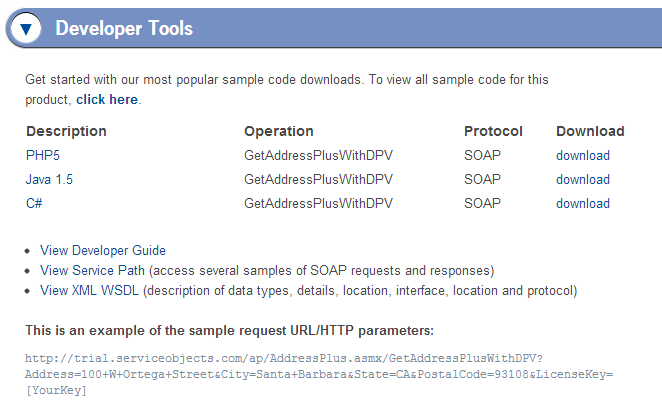Open View Developer Guide link
The image size is (662, 414).
(x=103, y=250)
